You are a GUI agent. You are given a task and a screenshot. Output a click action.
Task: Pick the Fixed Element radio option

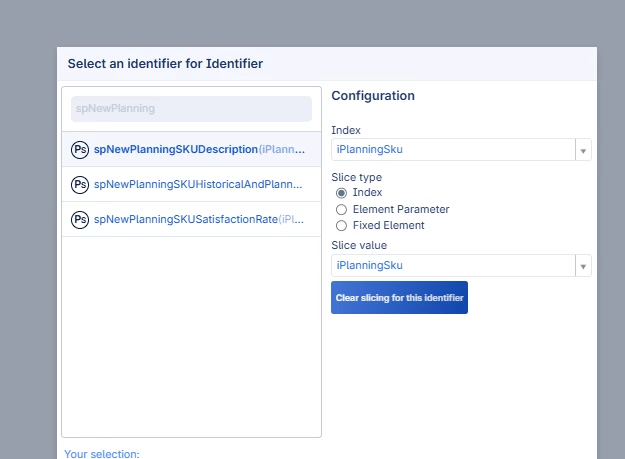[x=342, y=225]
